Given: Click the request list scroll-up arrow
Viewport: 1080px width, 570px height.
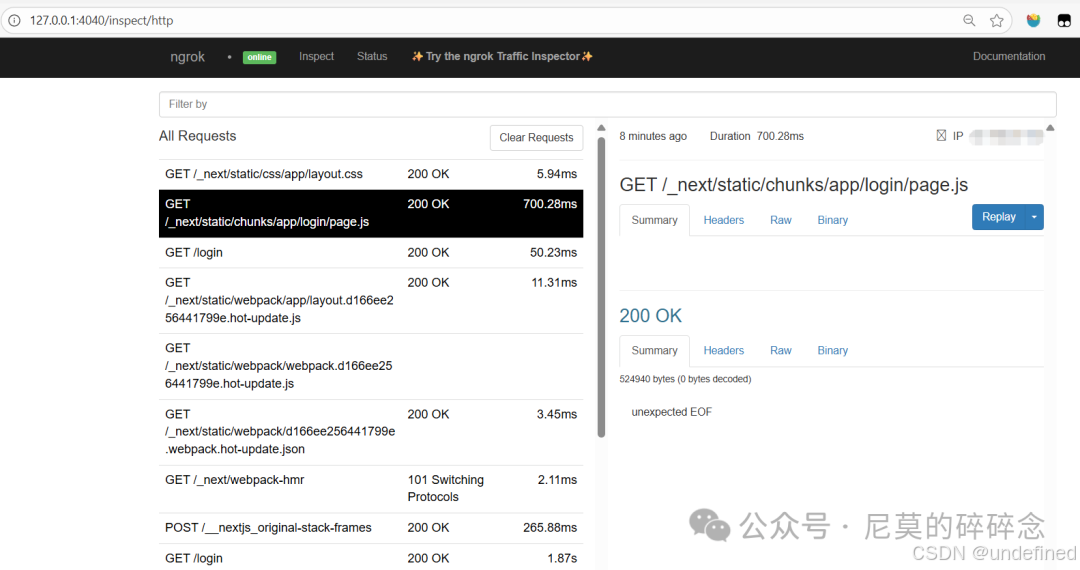Looking at the screenshot, I should pos(601,128).
